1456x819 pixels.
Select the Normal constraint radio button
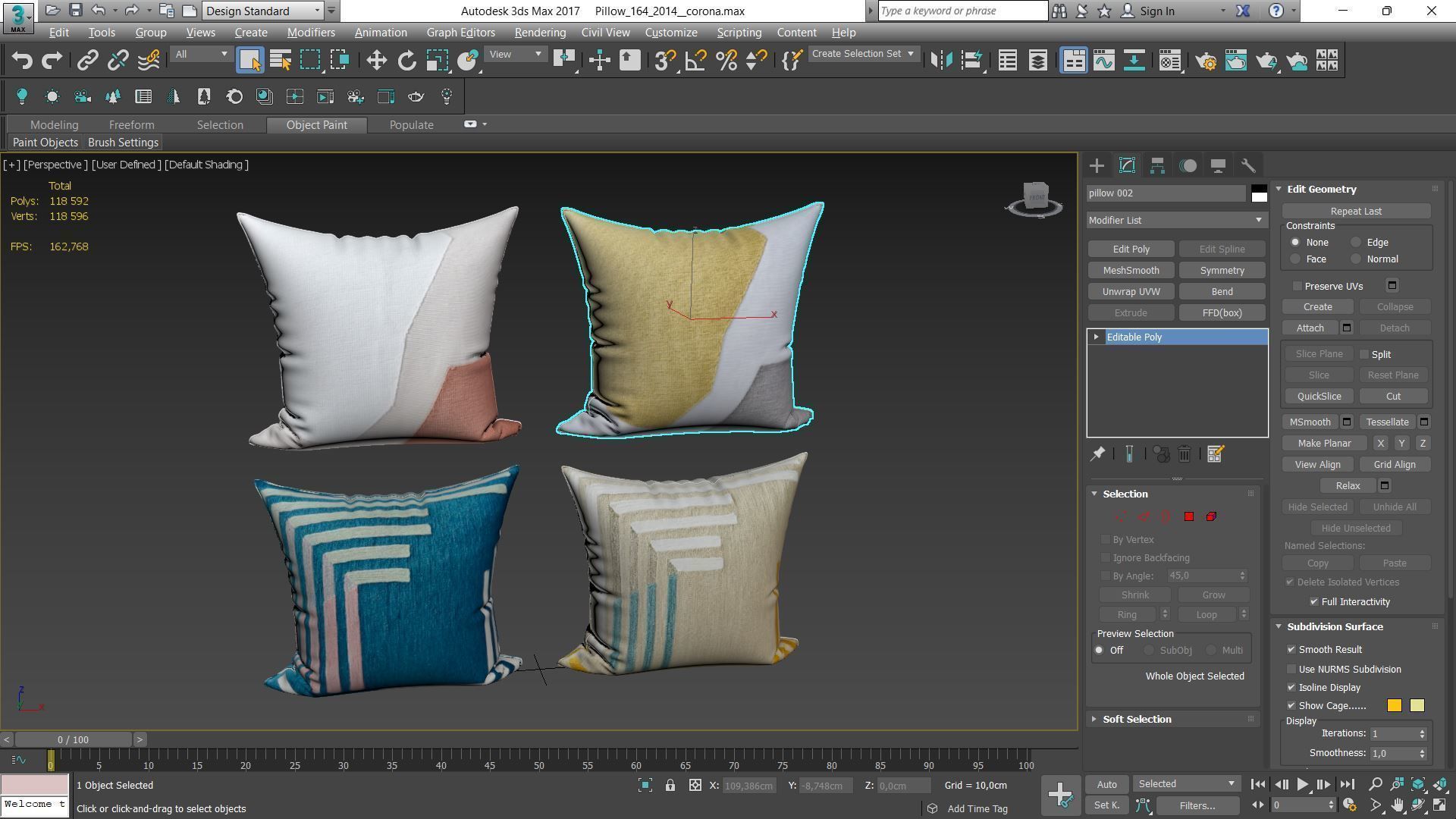(1356, 259)
